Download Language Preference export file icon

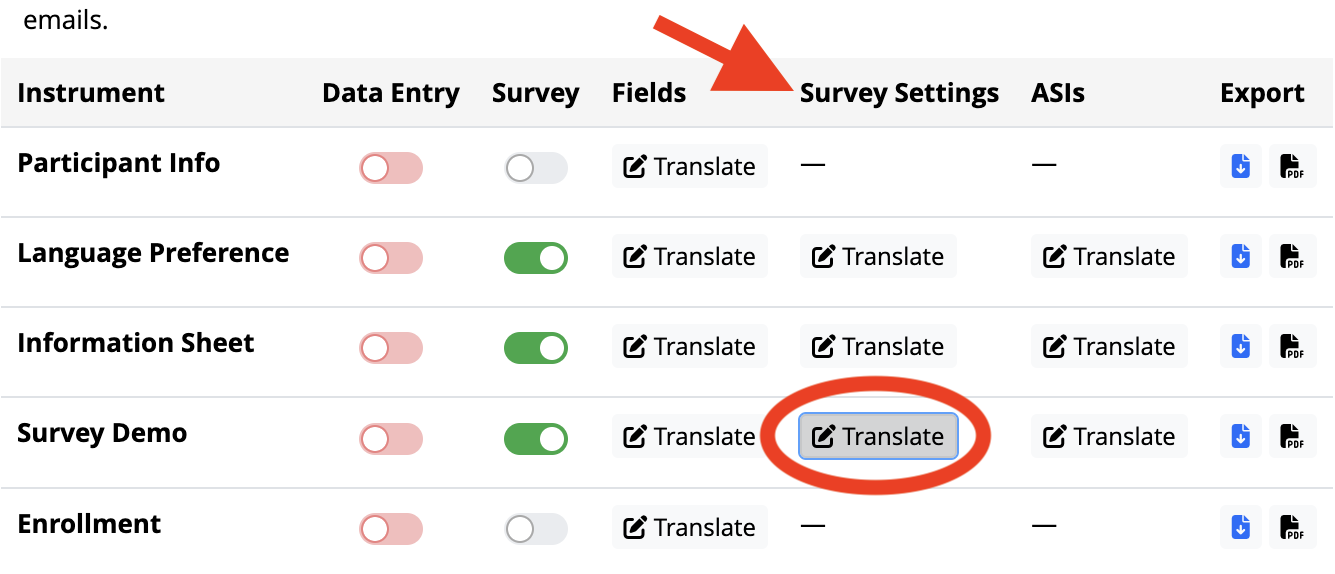(x=1241, y=256)
